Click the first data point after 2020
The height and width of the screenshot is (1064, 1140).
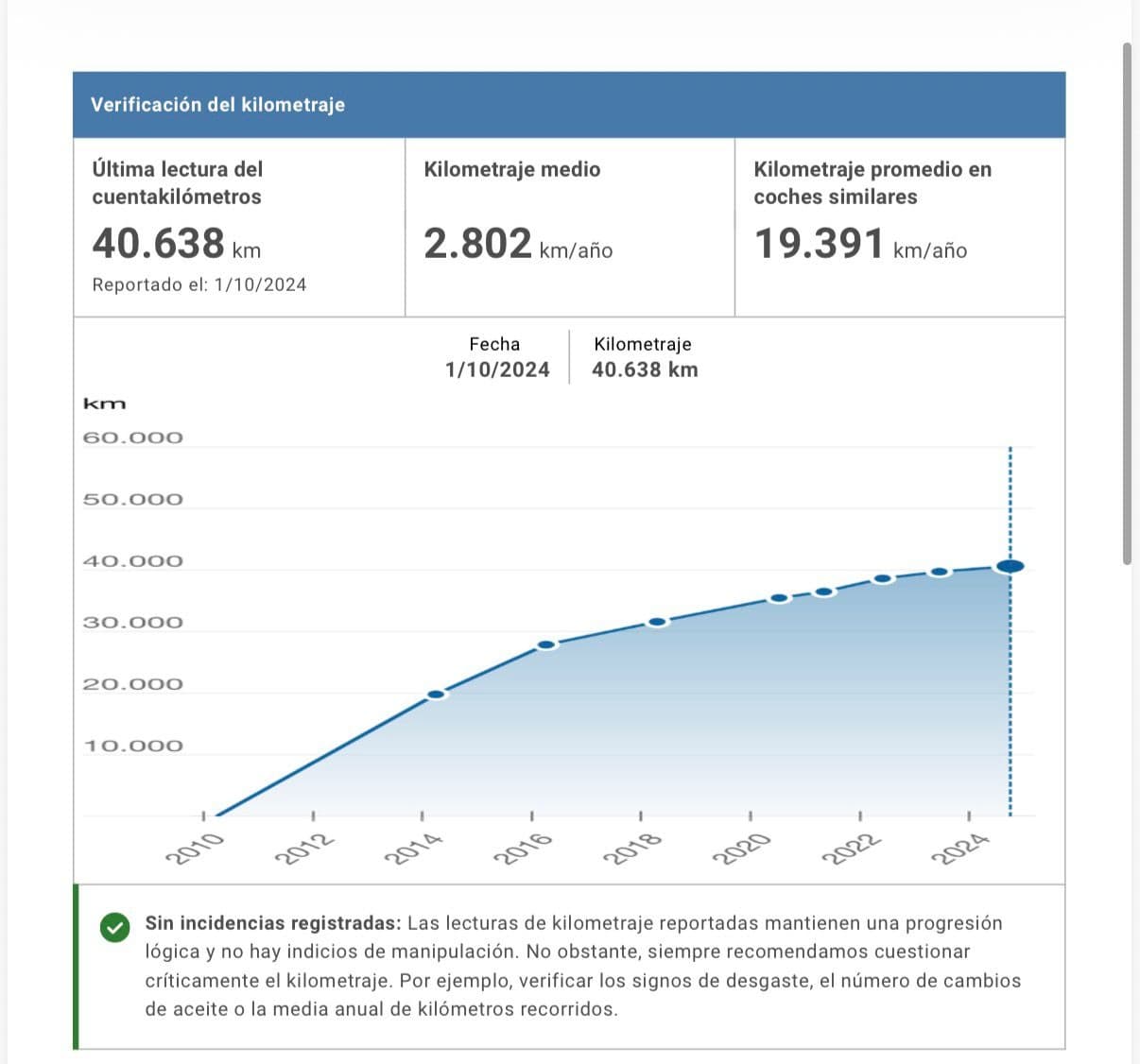(x=779, y=598)
